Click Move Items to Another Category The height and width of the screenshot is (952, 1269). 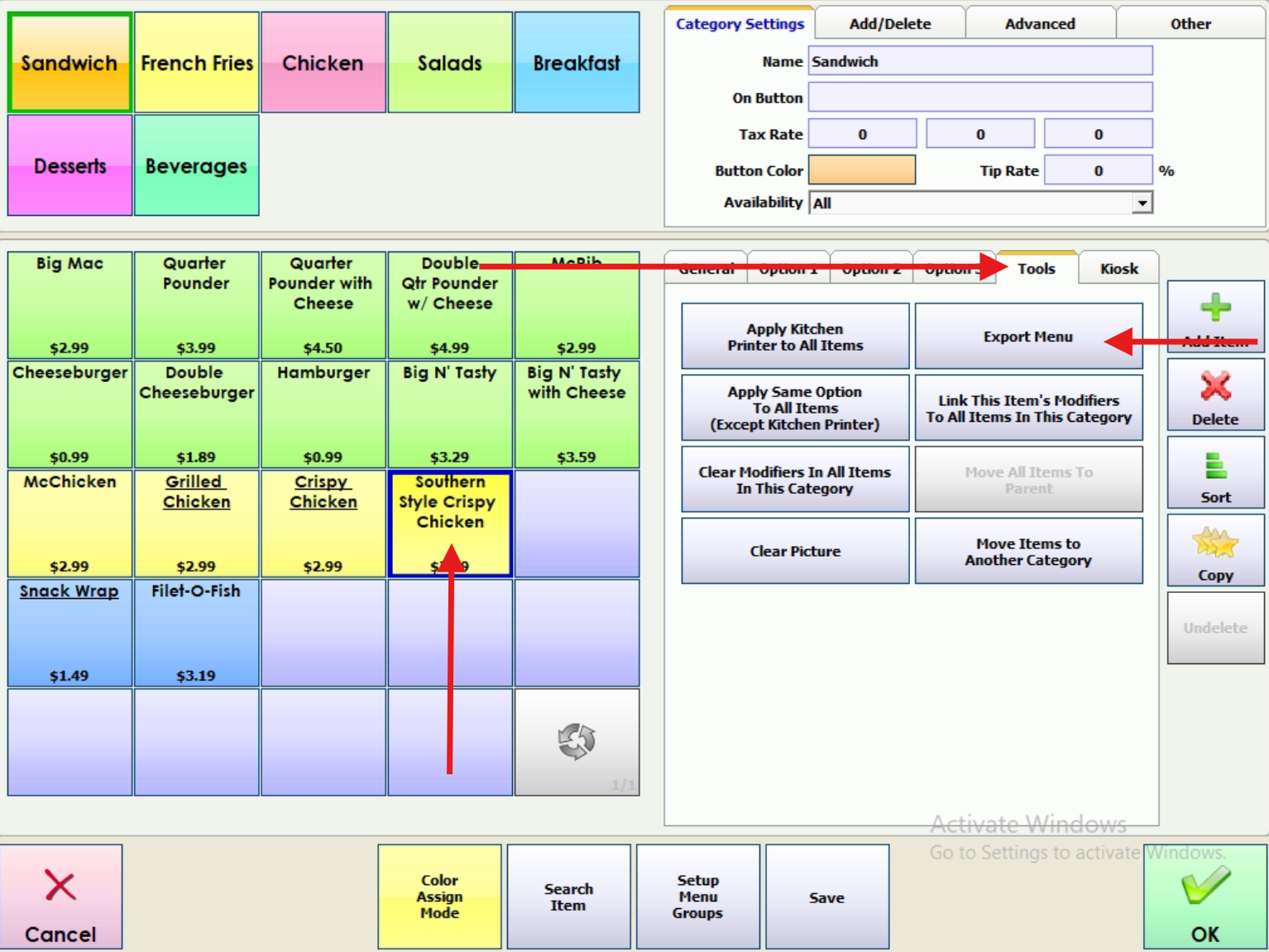tap(1028, 551)
